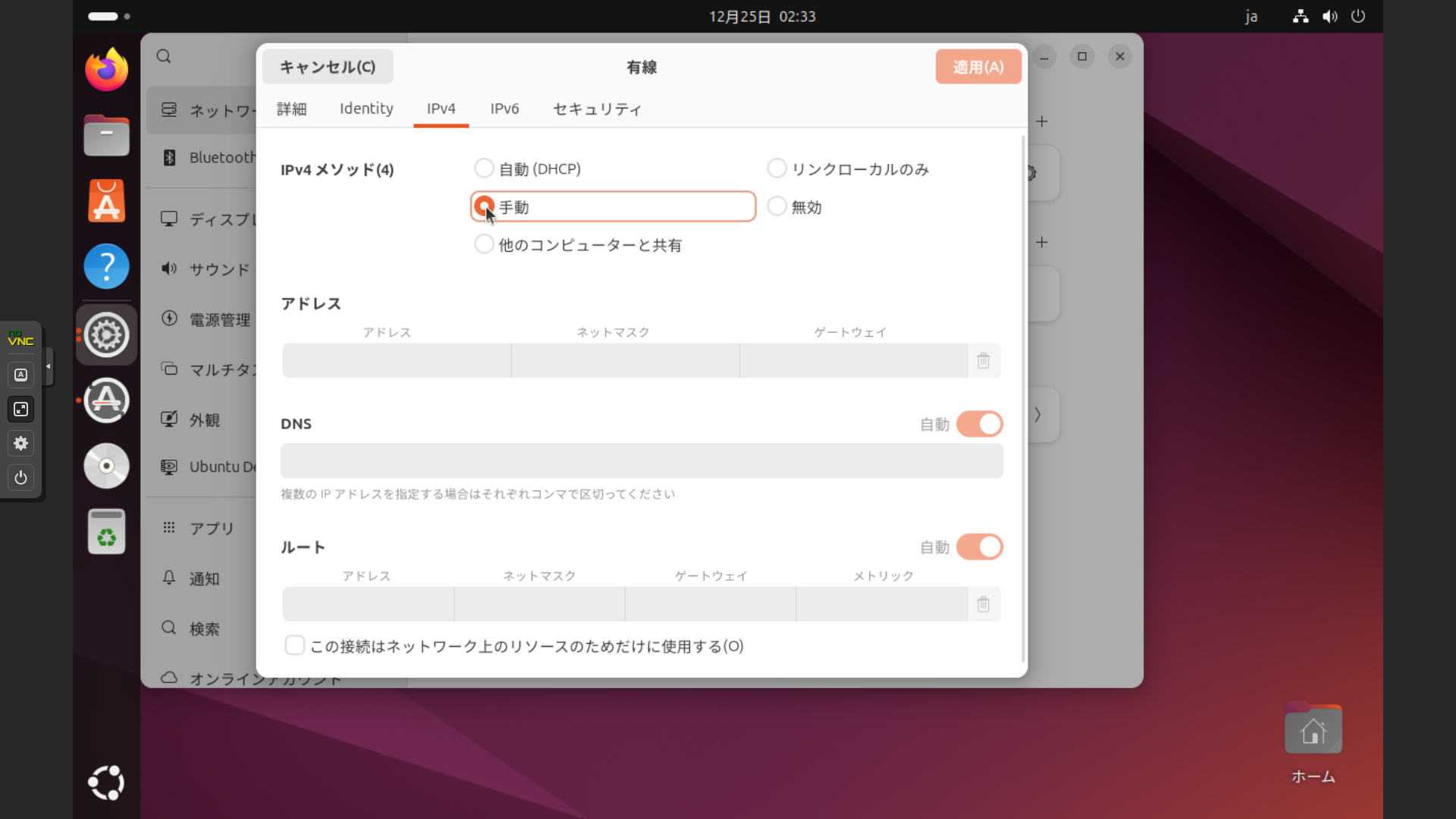Click the 適用(A) apply button
1456x819 pixels.
(x=977, y=67)
